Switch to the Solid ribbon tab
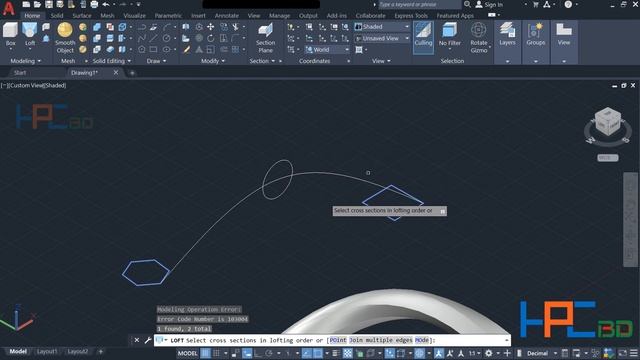640x360 pixels. pyautogui.click(x=57, y=16)
